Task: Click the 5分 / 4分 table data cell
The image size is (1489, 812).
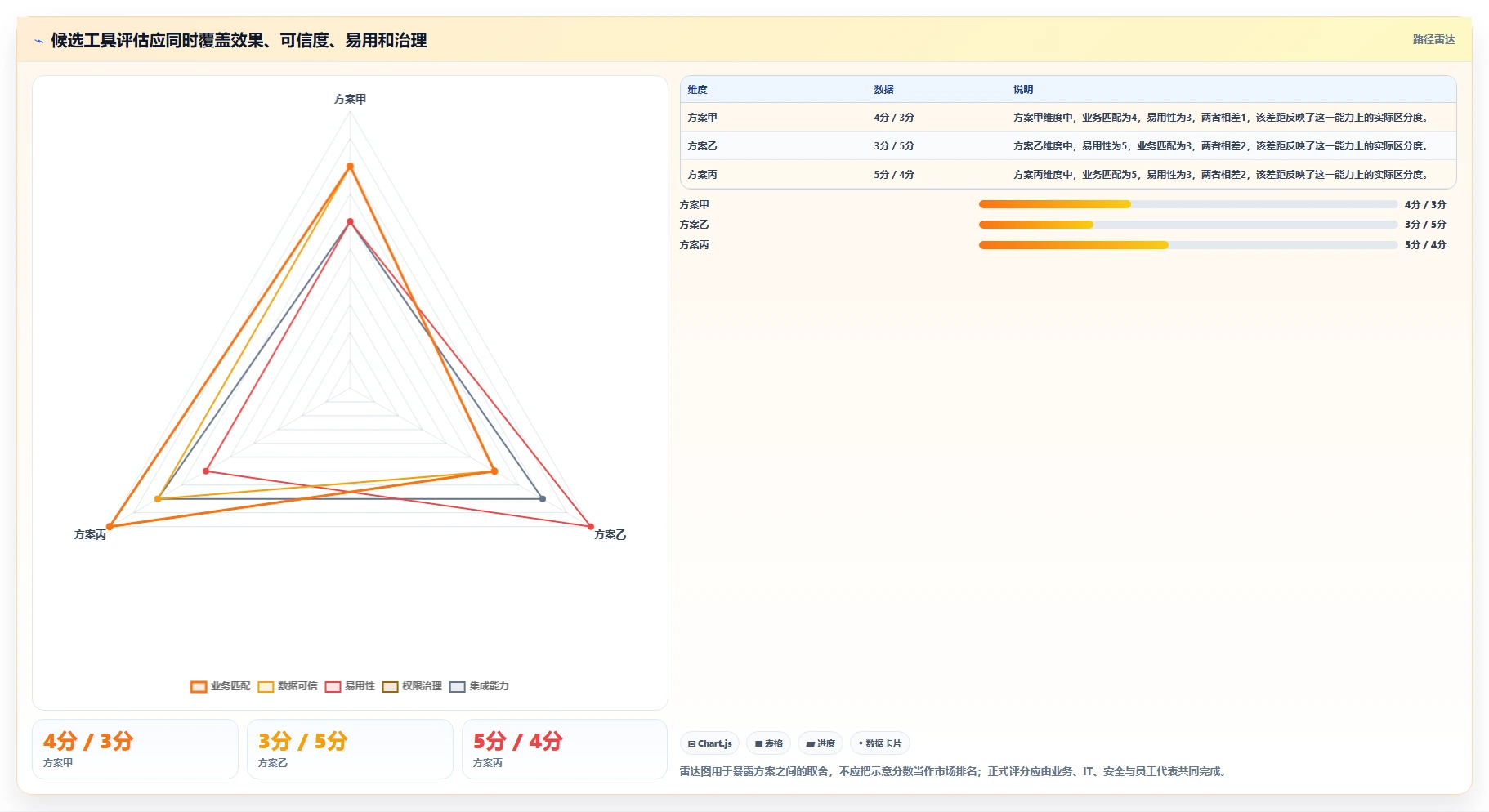Action: pyautogui.click(x=894, y=175)
